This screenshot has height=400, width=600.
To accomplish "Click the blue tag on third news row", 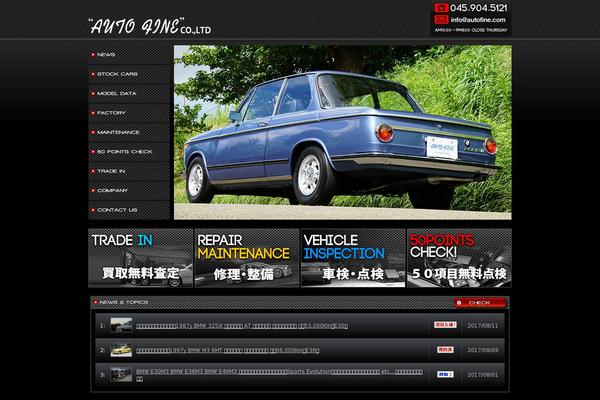I will tap(445, 374).
